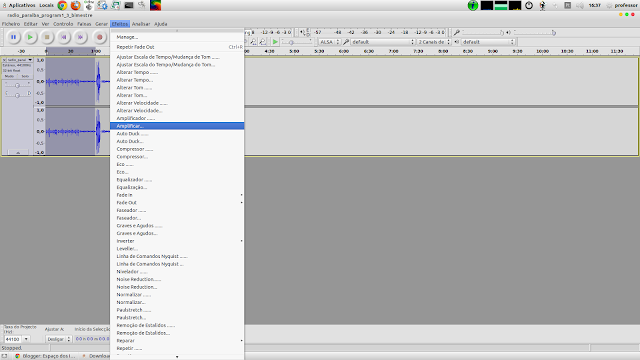
Task: Expand the Inverter submenu
Action: tap(177, 241)
